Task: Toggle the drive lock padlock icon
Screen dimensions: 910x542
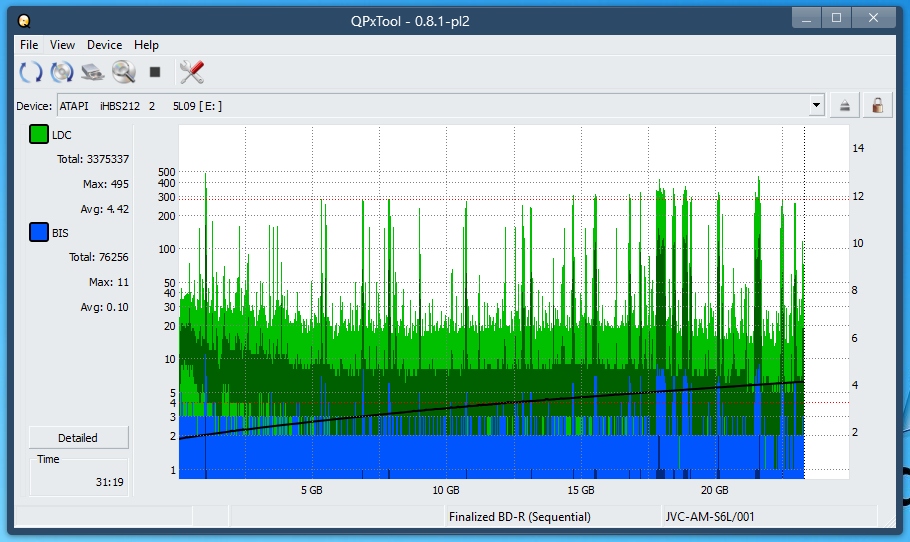Action: coord(877,105)
